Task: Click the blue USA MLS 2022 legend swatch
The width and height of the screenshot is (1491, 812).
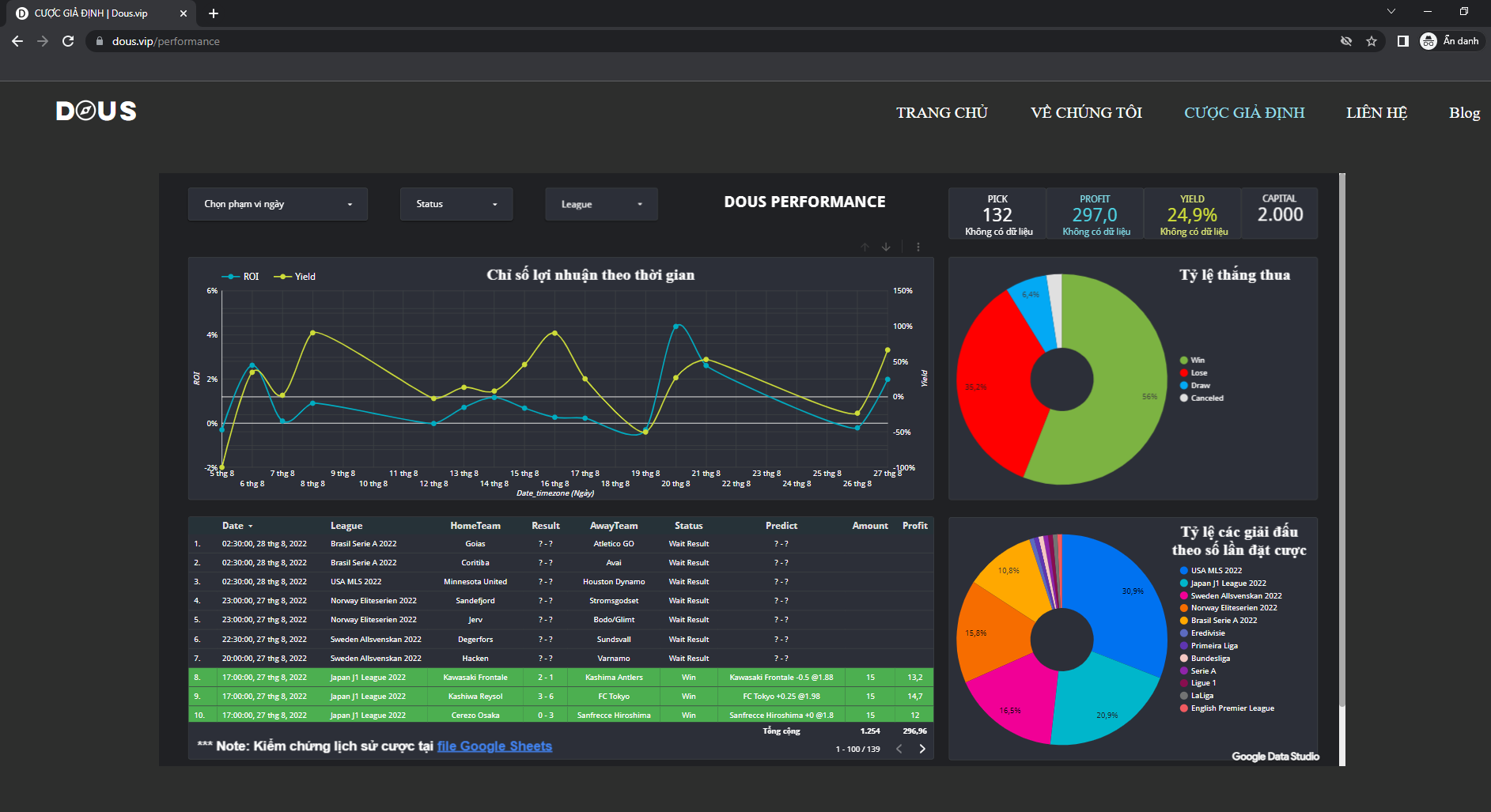Action: point(1183,571)
